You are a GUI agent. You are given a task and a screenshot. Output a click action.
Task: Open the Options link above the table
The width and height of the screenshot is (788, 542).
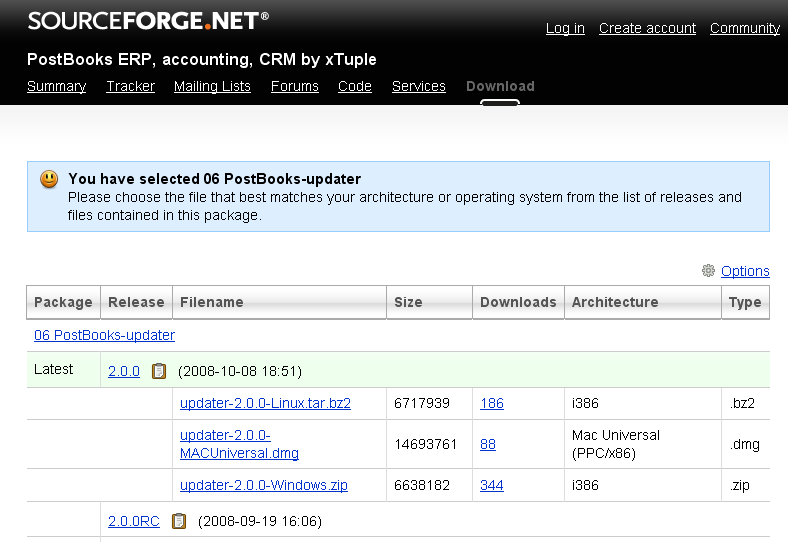(745, 271)
